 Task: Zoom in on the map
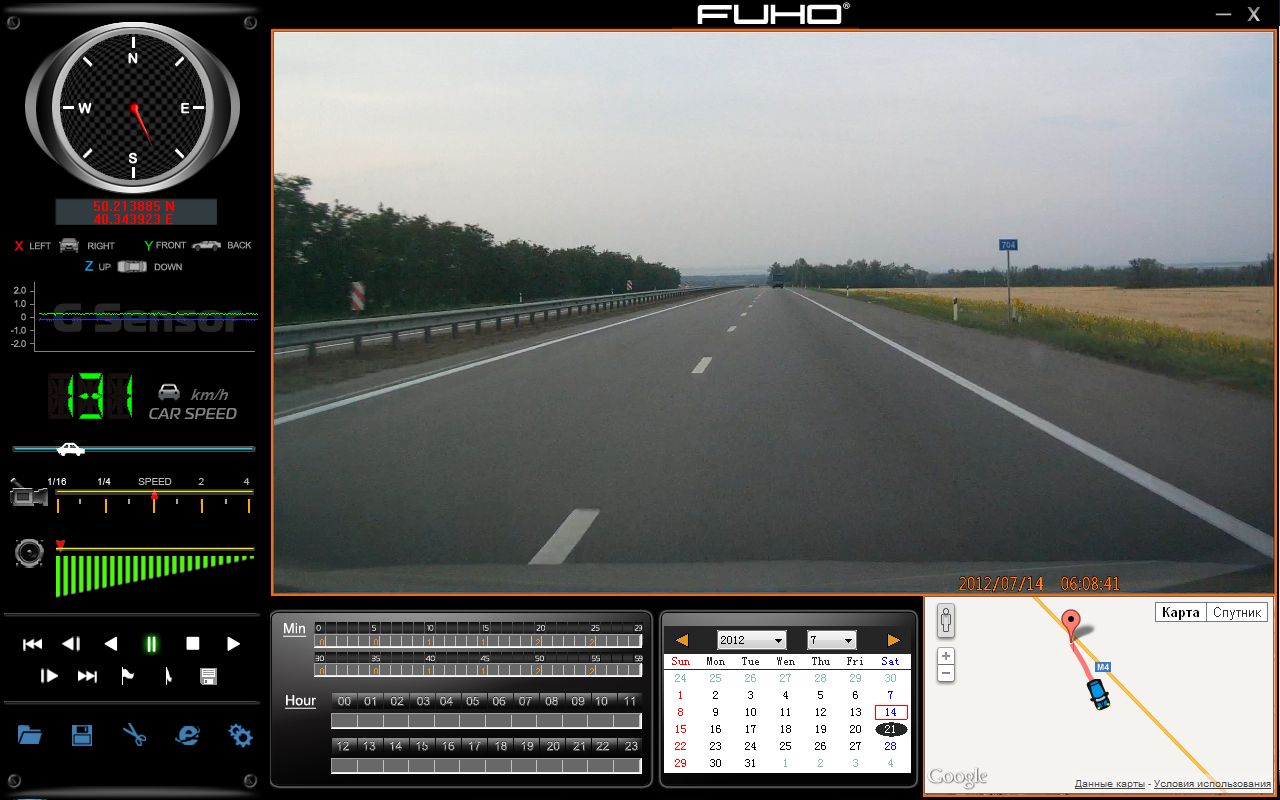coord(946,656)
